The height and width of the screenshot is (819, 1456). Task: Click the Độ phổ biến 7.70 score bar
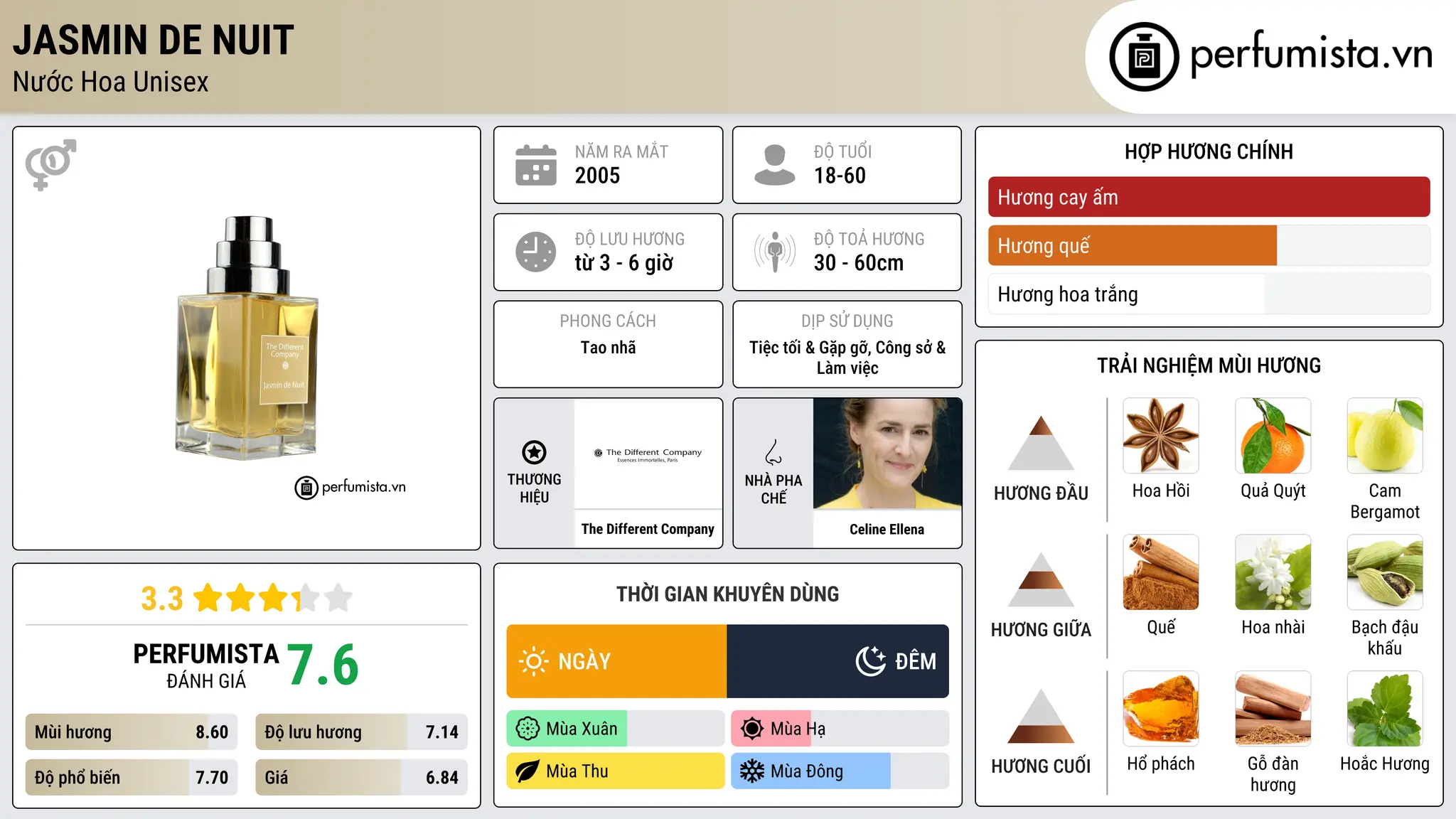point(132,777)
